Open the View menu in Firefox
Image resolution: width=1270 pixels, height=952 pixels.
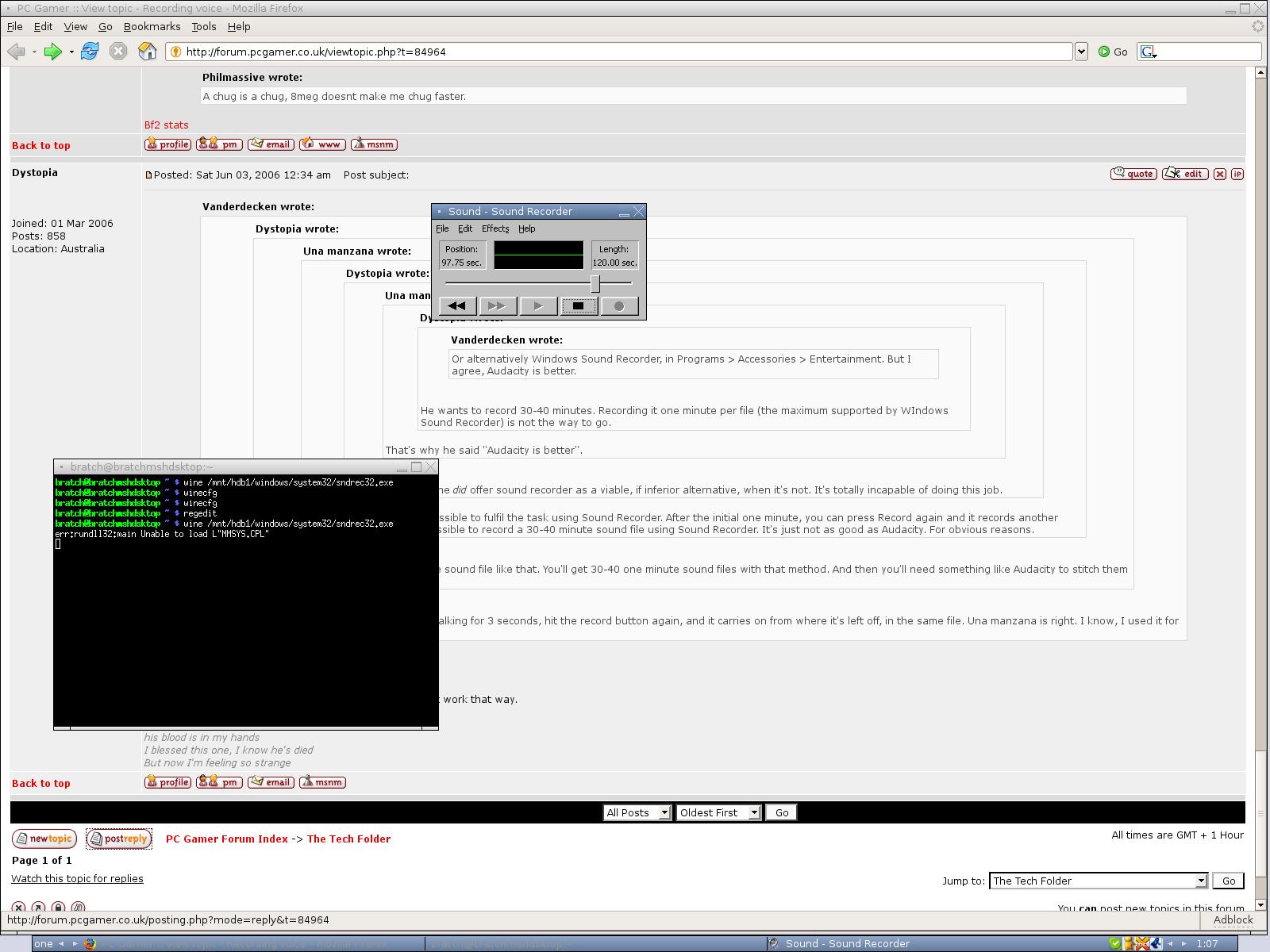[x=75, y=26]
